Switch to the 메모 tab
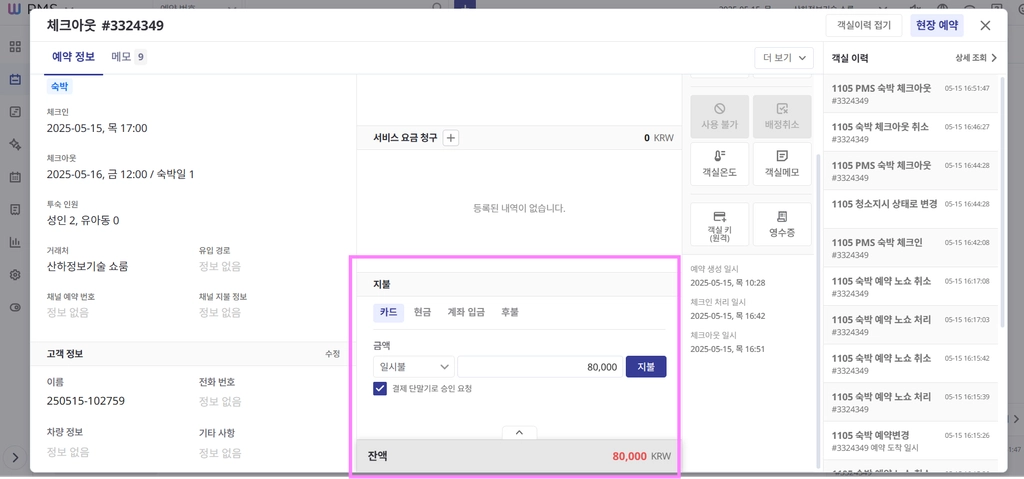 [x=129, y=57]
